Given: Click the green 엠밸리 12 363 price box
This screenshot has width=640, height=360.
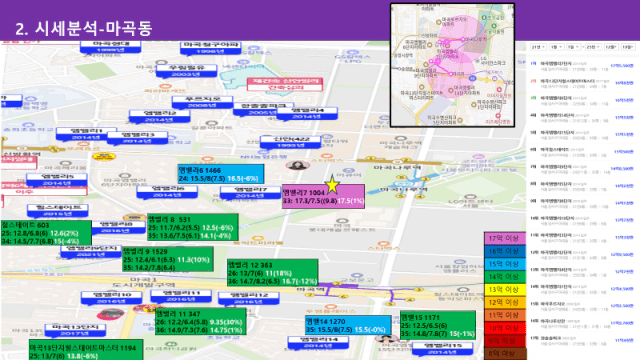Looking at the screenshot, I should coord(273,273).
